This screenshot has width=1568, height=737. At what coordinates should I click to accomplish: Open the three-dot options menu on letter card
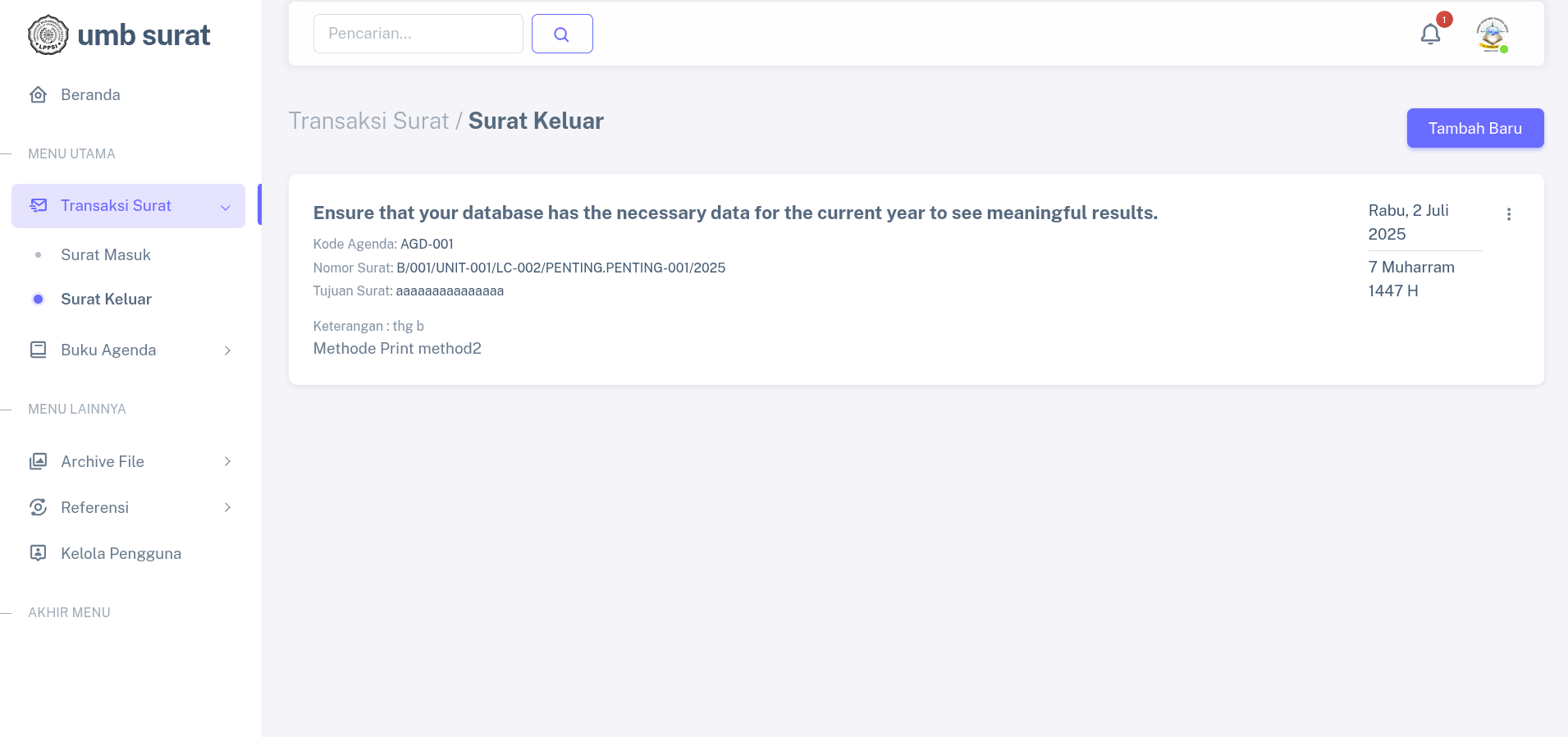pos(1508,214)
